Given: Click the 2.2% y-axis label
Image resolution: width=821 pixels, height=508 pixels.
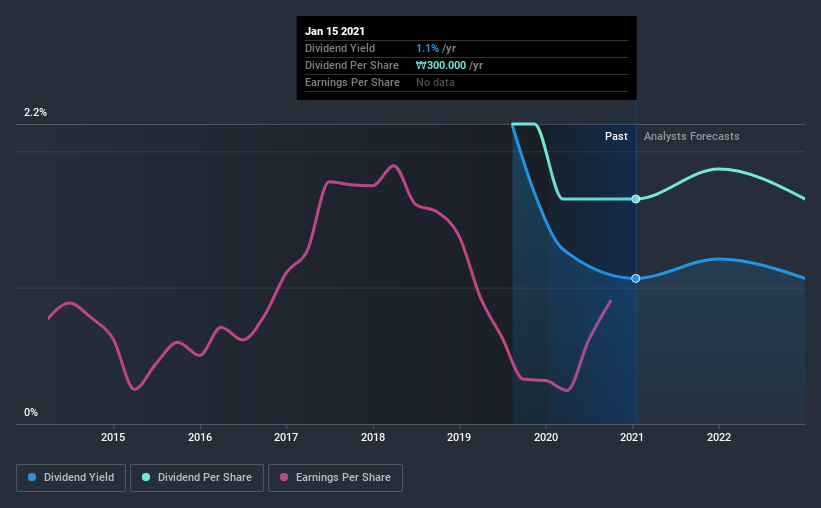Looking at the screenshot, I should (35, 113).
